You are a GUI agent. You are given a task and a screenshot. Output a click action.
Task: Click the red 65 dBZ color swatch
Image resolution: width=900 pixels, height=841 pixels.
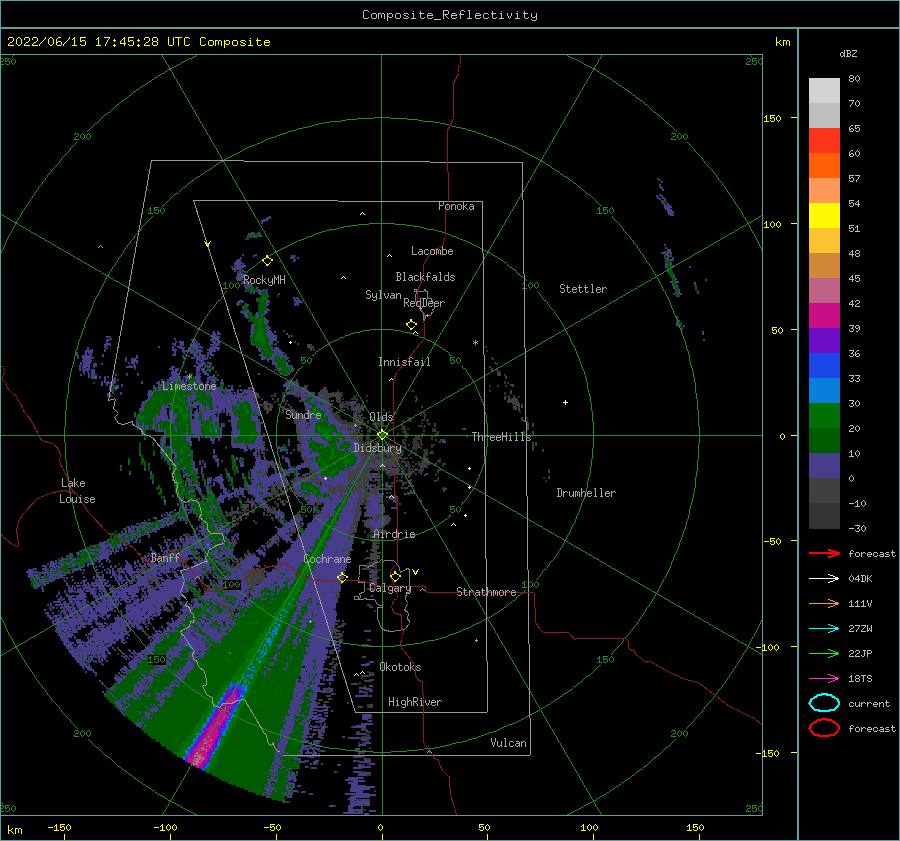click(x=824, y=140)
